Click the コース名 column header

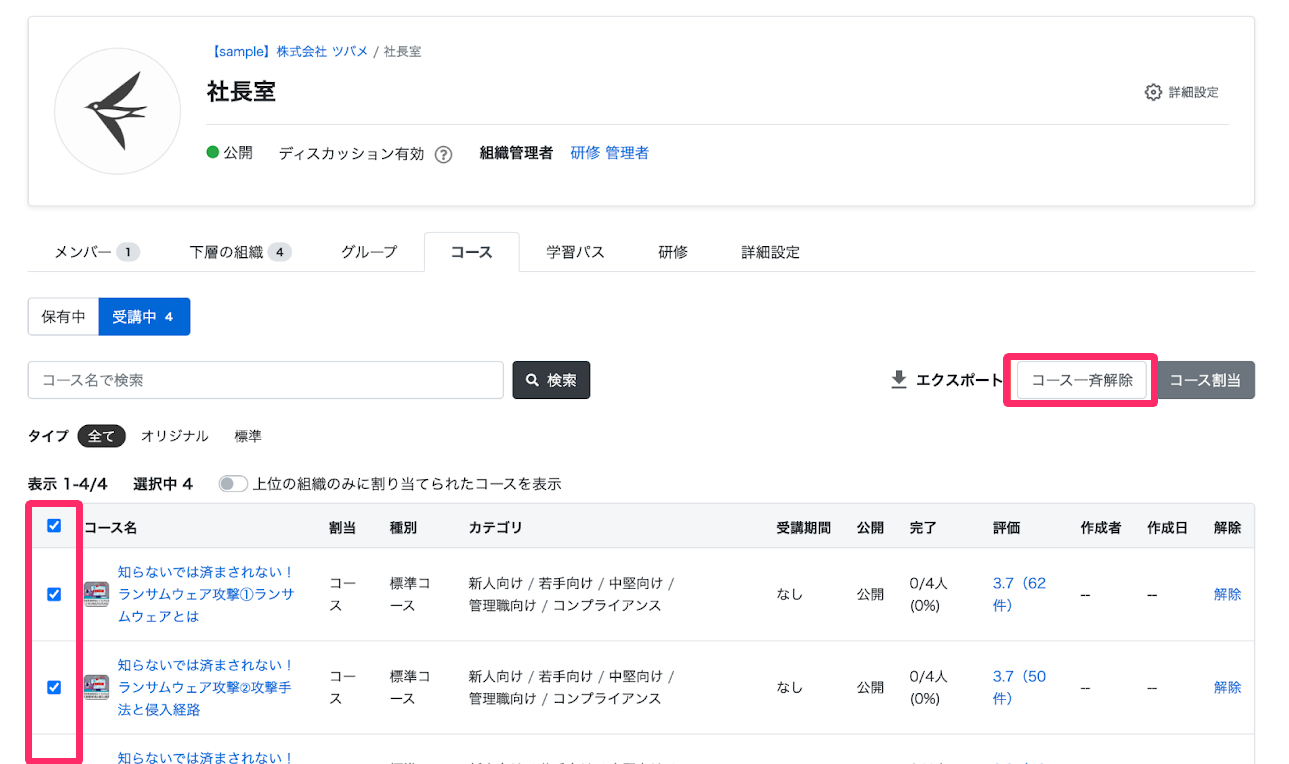(110, 527)
